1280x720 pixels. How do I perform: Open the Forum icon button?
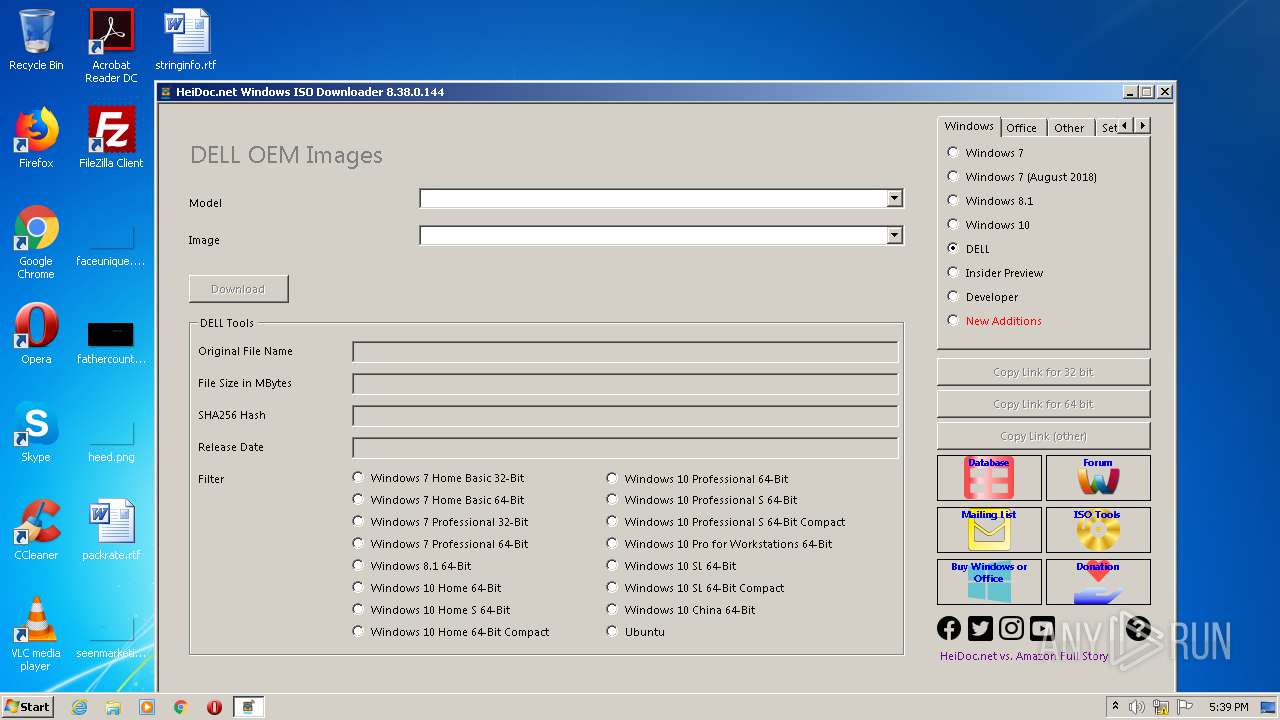(1098, 478)
